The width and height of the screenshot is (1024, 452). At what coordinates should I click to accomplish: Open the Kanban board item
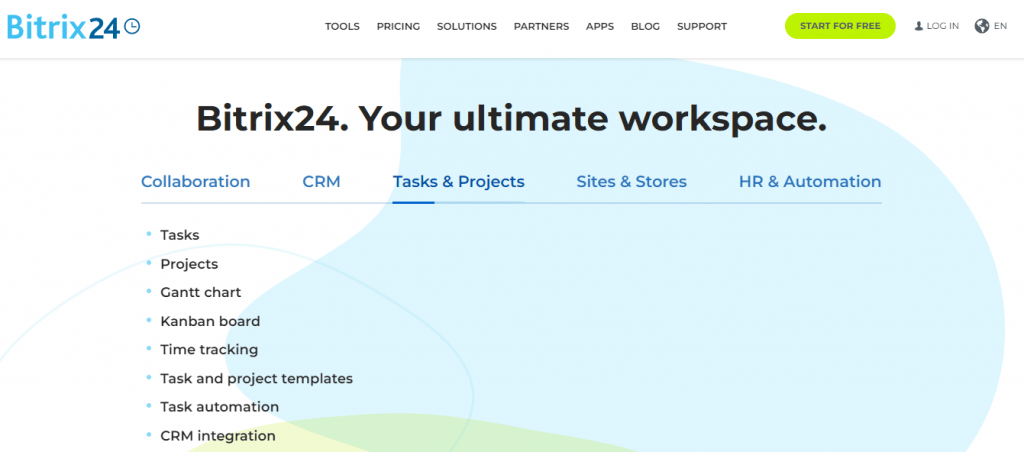pyautogui.click(x=210, y=321)
